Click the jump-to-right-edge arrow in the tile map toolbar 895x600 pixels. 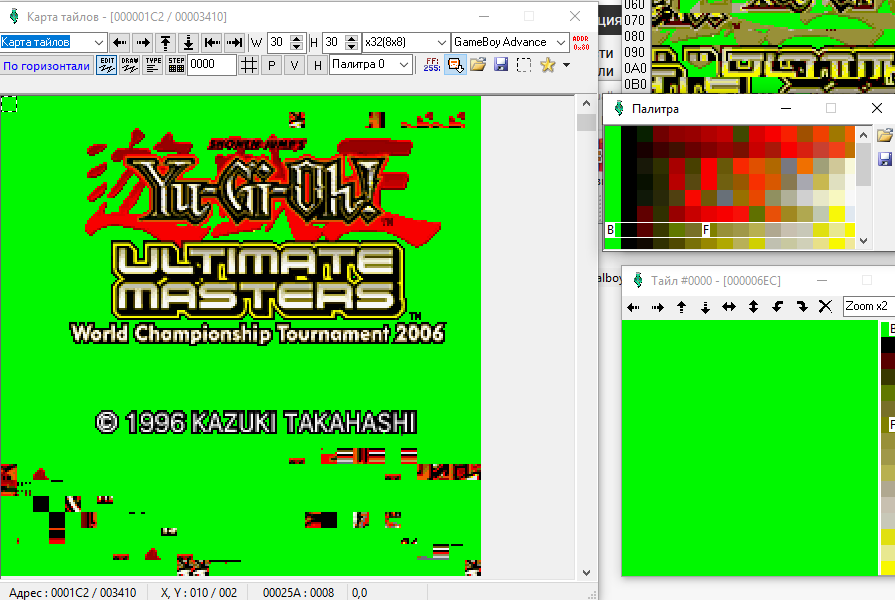click(235, 42)
